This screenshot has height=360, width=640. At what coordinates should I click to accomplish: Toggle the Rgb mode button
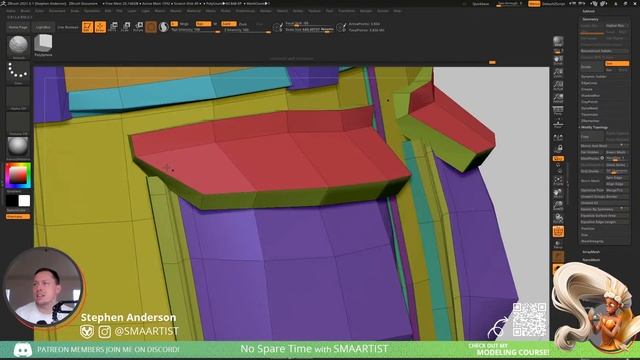coord(203,24)
